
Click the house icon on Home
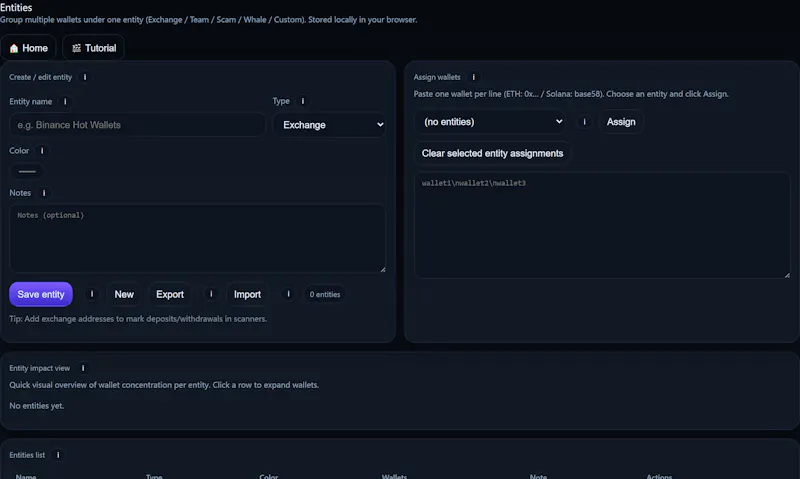[x=14, y=48]
